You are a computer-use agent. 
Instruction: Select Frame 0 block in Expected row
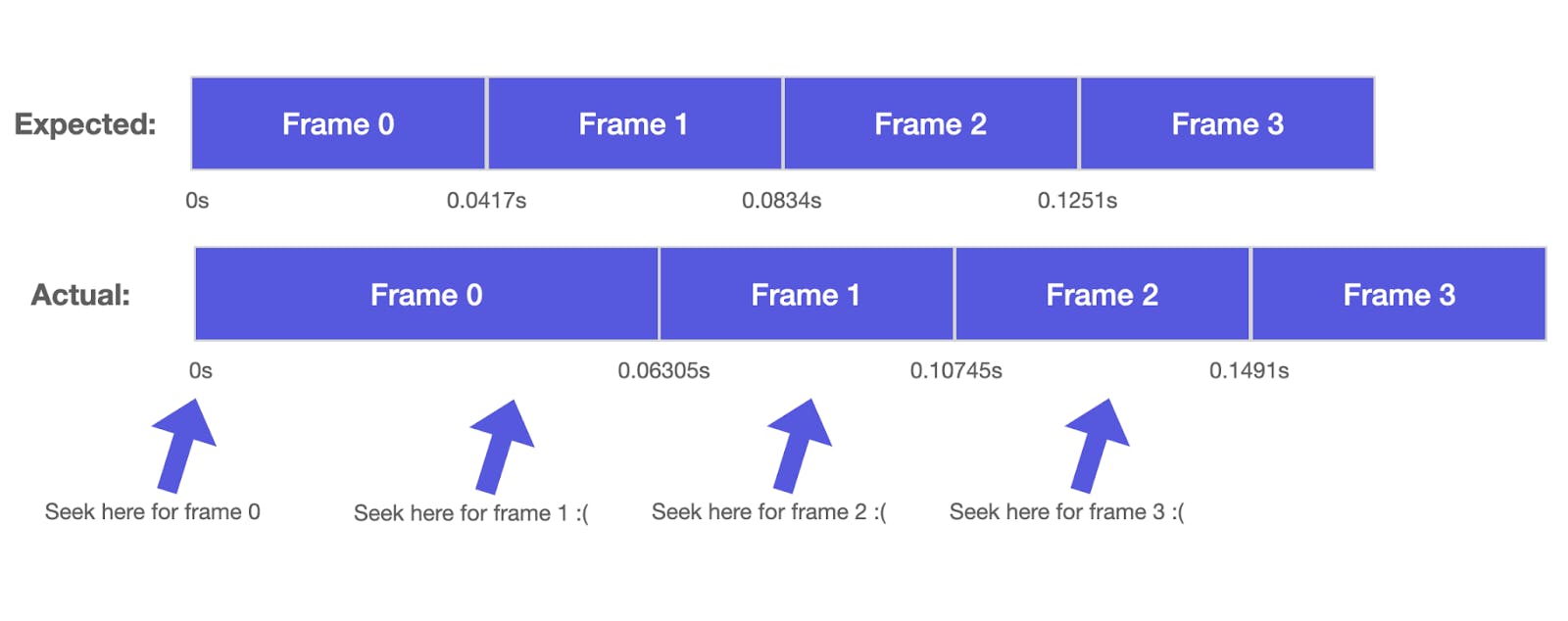(x=338, y=123)
